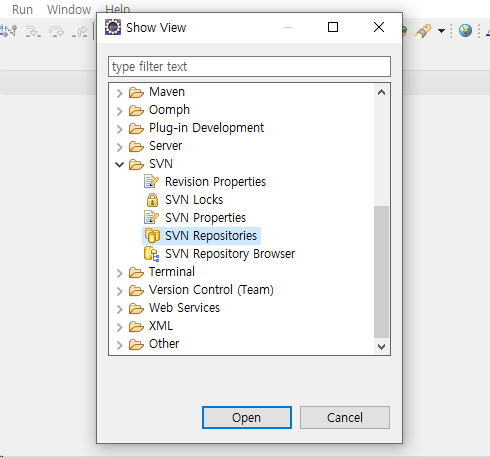This screenshot has height=457, width=490.
Task: Click the SVN Properties document icon
Action: pyautogui.click(x=151, y=218)
